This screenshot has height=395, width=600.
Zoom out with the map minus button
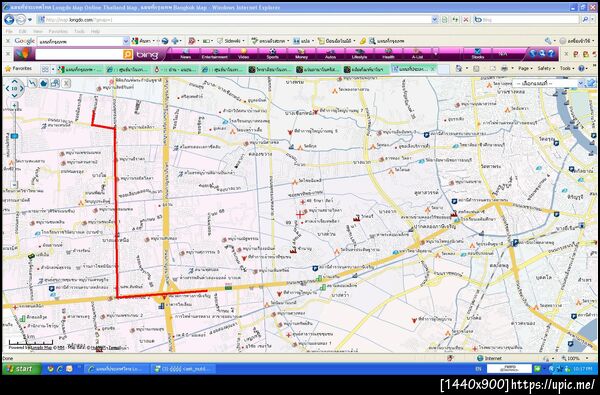(x=15, y=184)
